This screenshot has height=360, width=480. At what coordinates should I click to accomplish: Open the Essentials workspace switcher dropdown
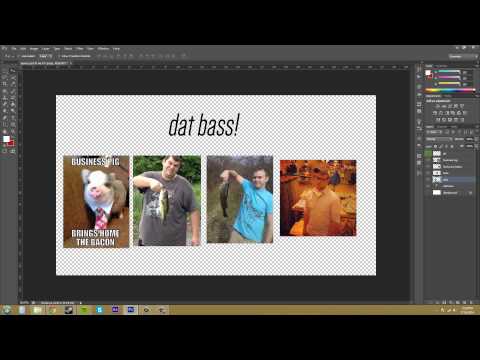[463, 56]
